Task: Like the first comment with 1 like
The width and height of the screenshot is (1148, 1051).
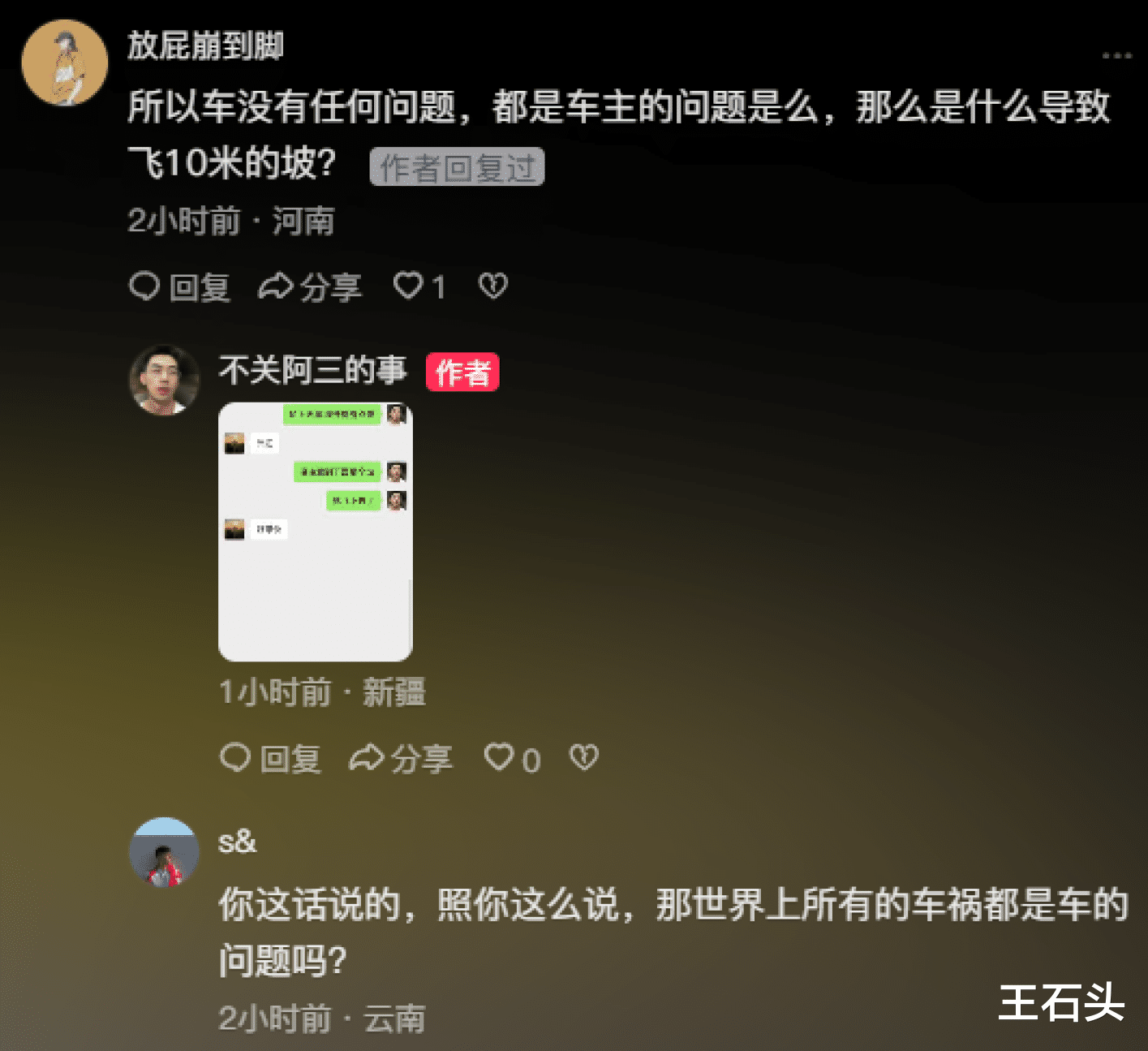Action: pos(409,286)
